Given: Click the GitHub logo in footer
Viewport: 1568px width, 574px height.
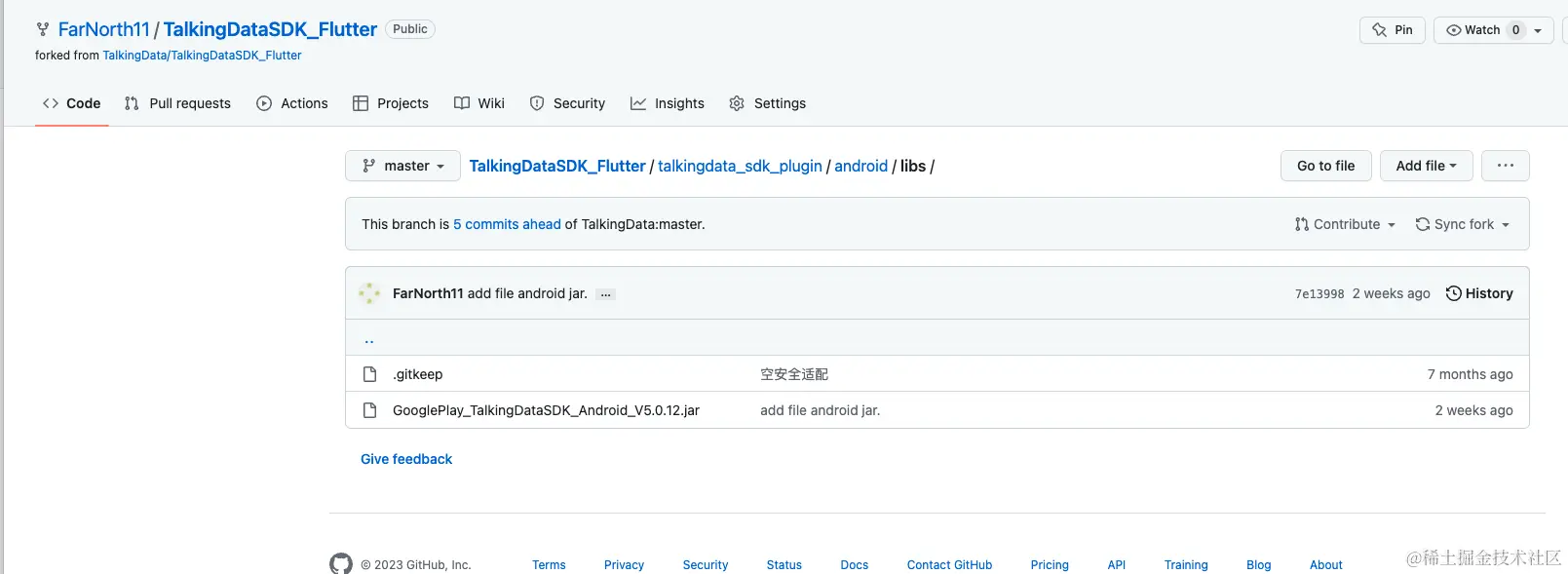Looking at the screenshot, I should click(x=341, y=563).
